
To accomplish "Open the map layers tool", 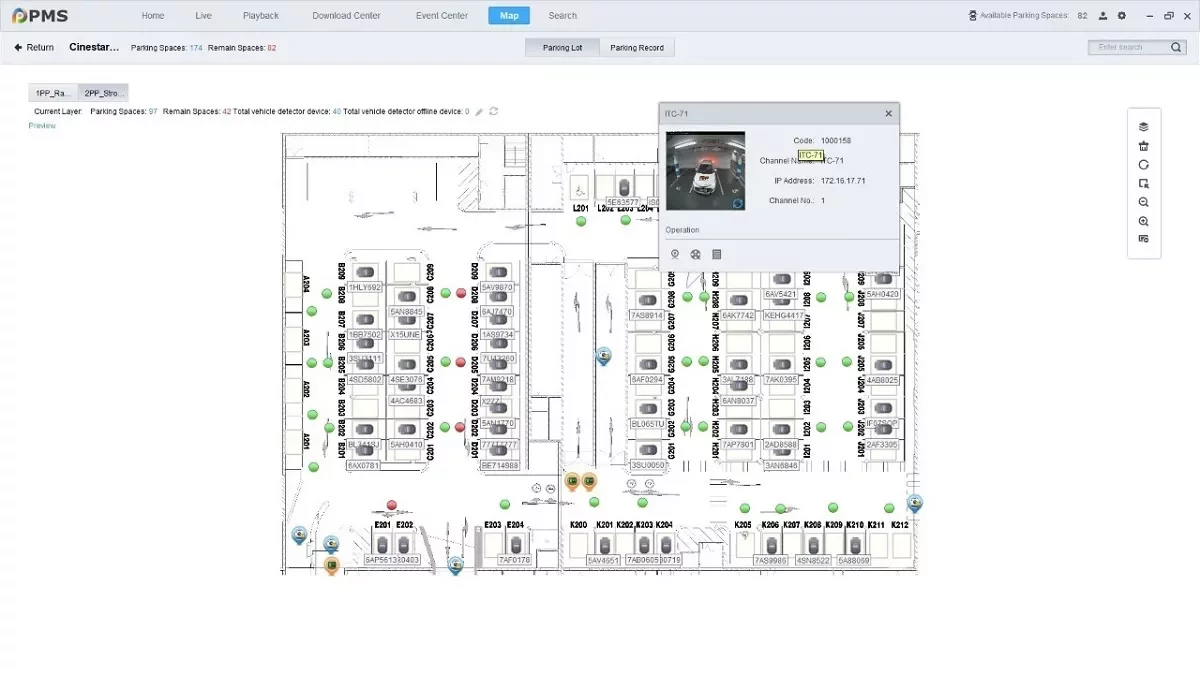I will click(x=1143, y=127).
